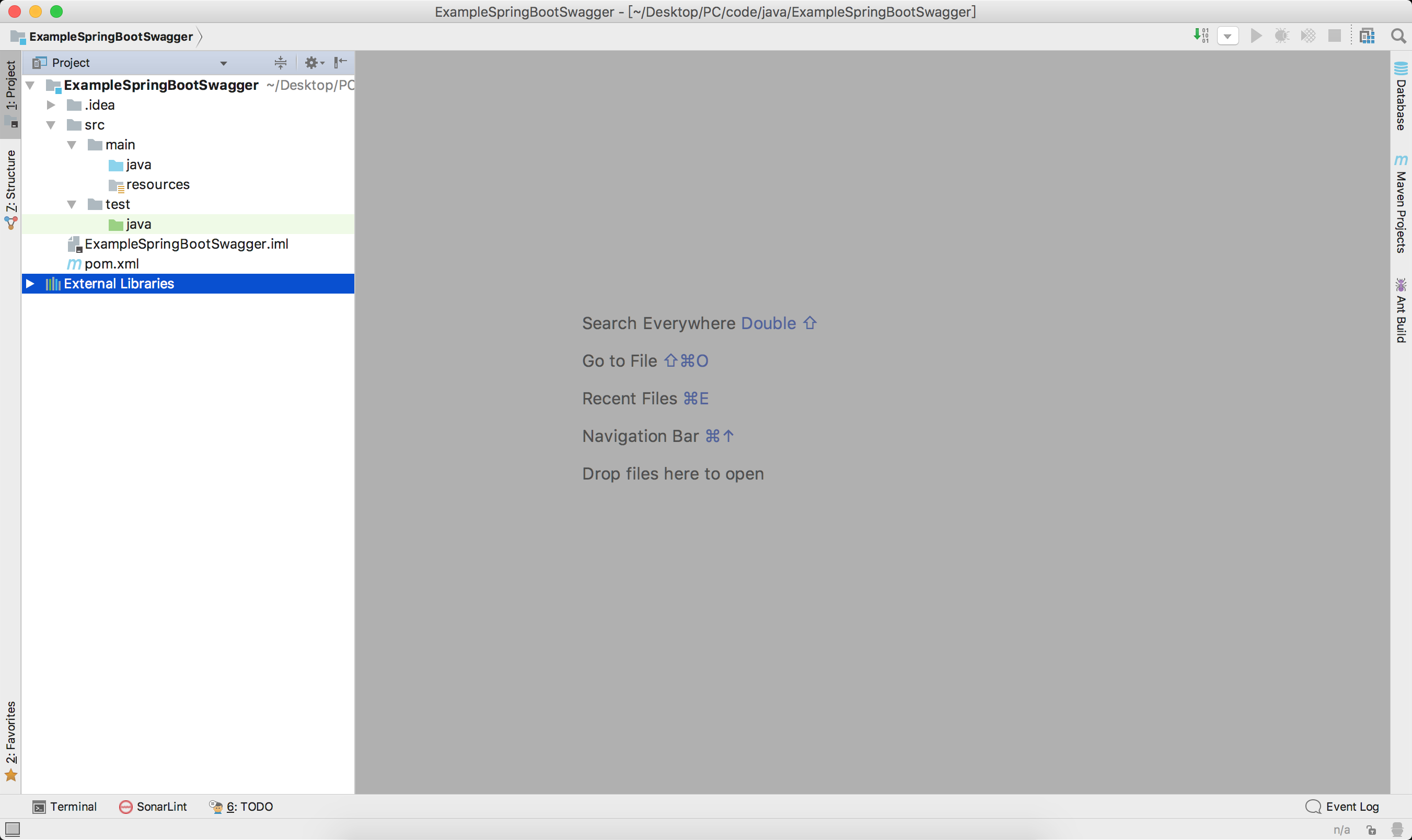Select the main folder row
The image size is (1412, 840).
pos(188,145)
